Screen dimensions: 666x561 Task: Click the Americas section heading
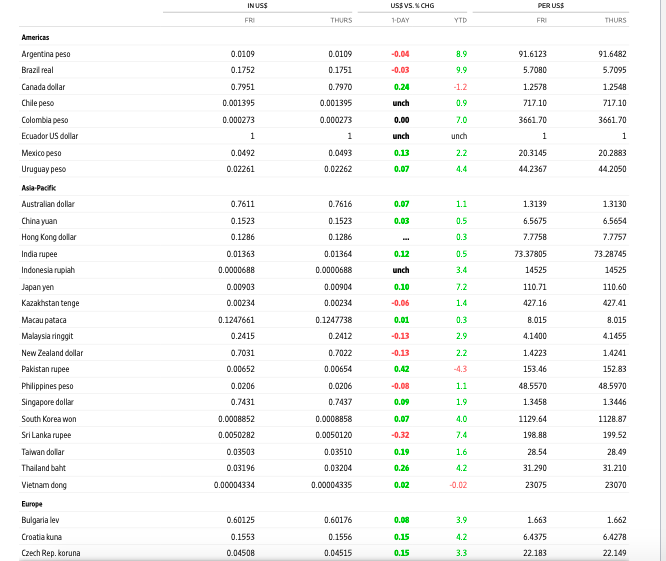[x=35, y=37]
